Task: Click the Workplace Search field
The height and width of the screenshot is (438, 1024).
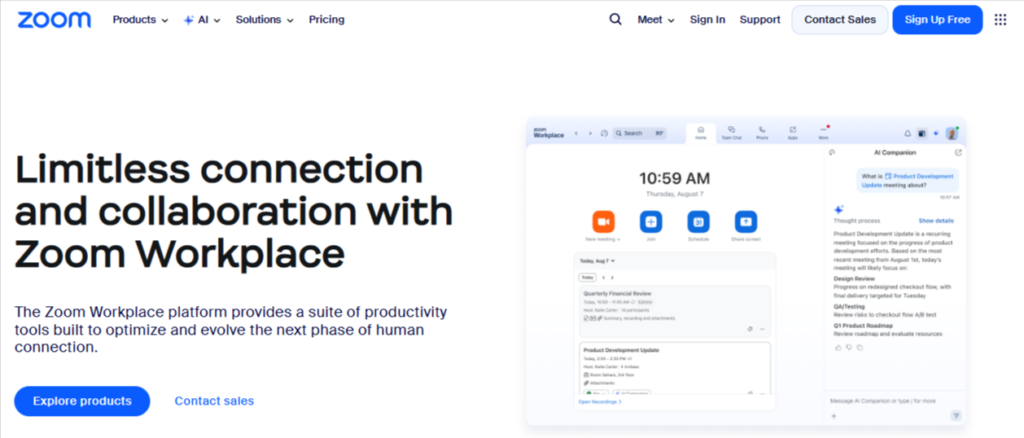Action: click(639, 133)
